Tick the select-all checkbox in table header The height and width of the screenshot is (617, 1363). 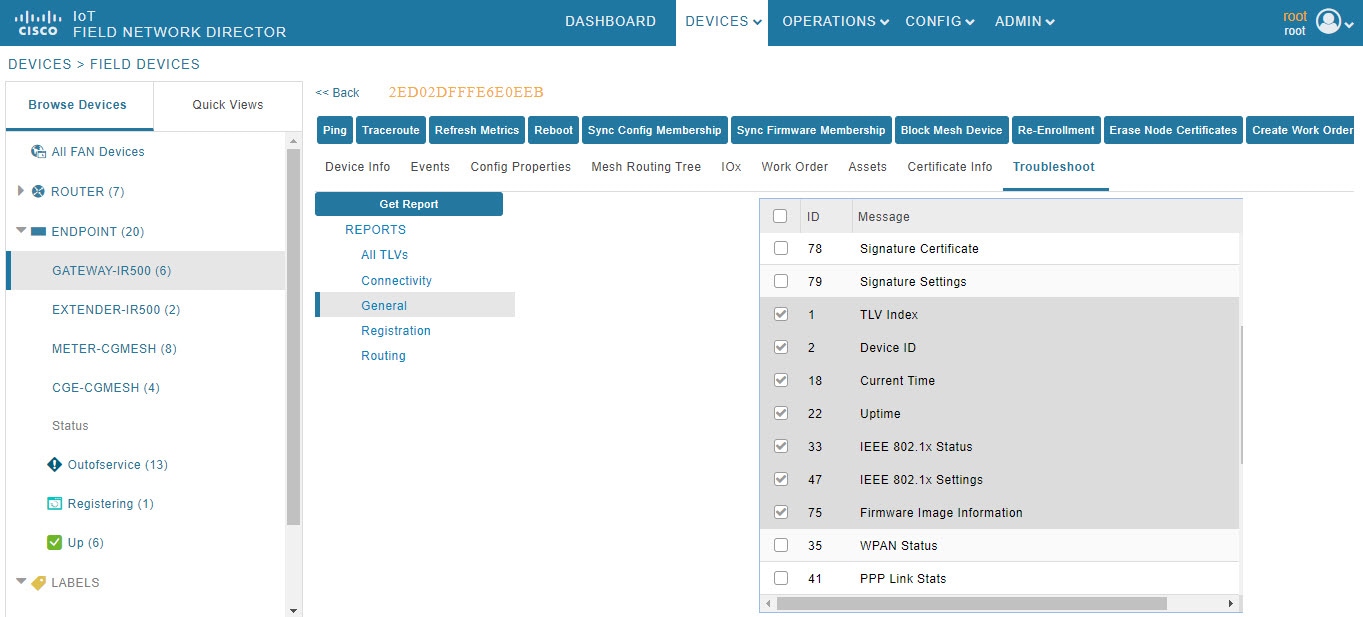pyautogui.click(x=781, y=216)
